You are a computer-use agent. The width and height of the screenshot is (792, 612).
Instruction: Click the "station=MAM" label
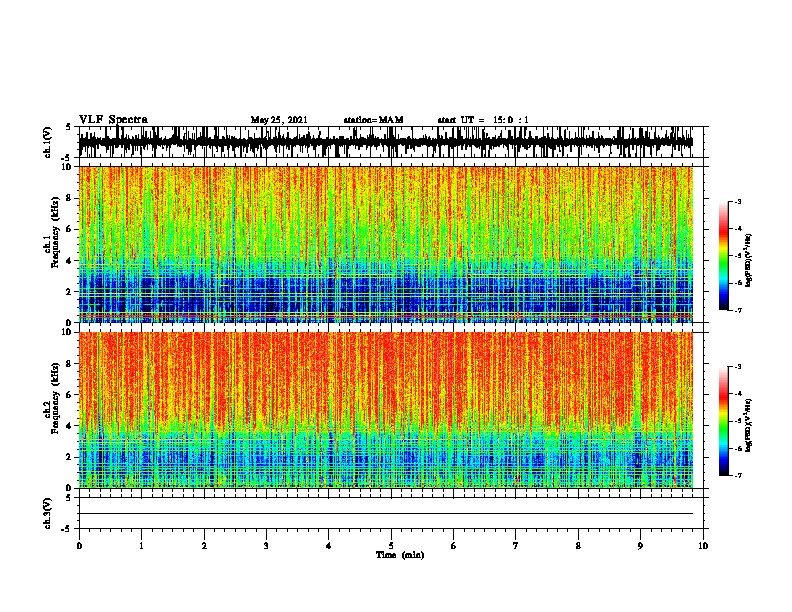373,120
